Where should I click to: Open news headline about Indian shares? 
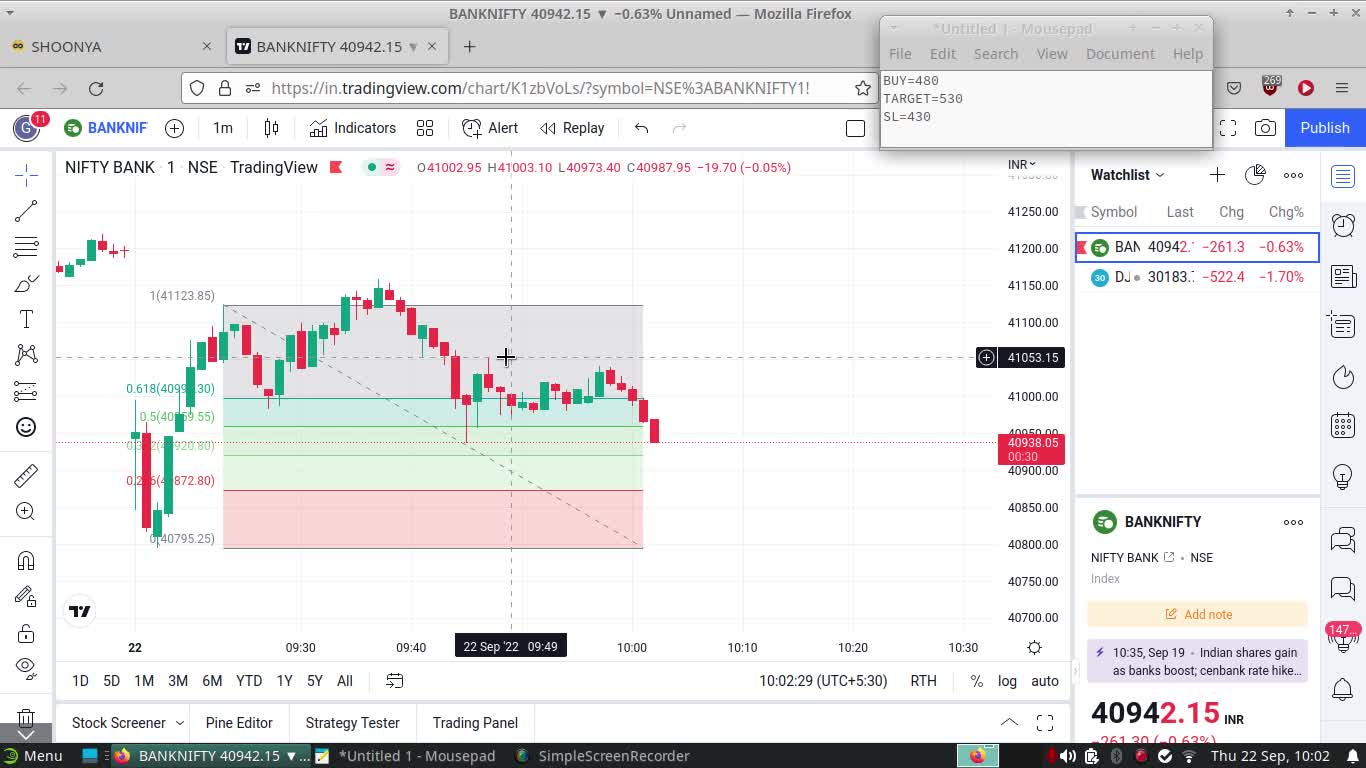(x=1198, y=661)
